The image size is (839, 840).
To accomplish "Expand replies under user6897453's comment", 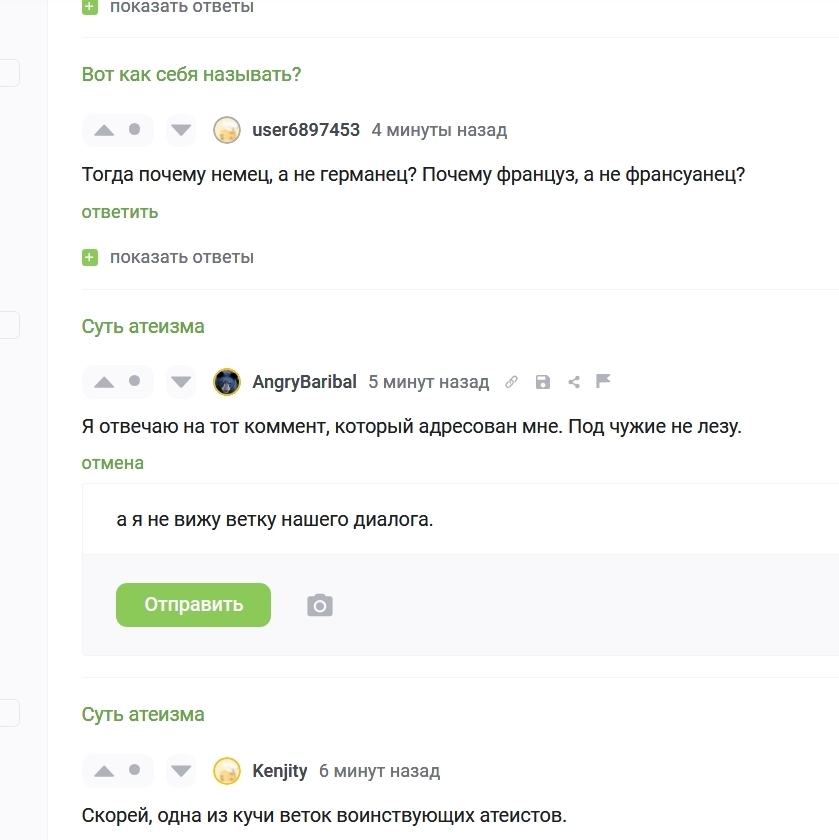I will pyautogui.click(x=181, y=257).
